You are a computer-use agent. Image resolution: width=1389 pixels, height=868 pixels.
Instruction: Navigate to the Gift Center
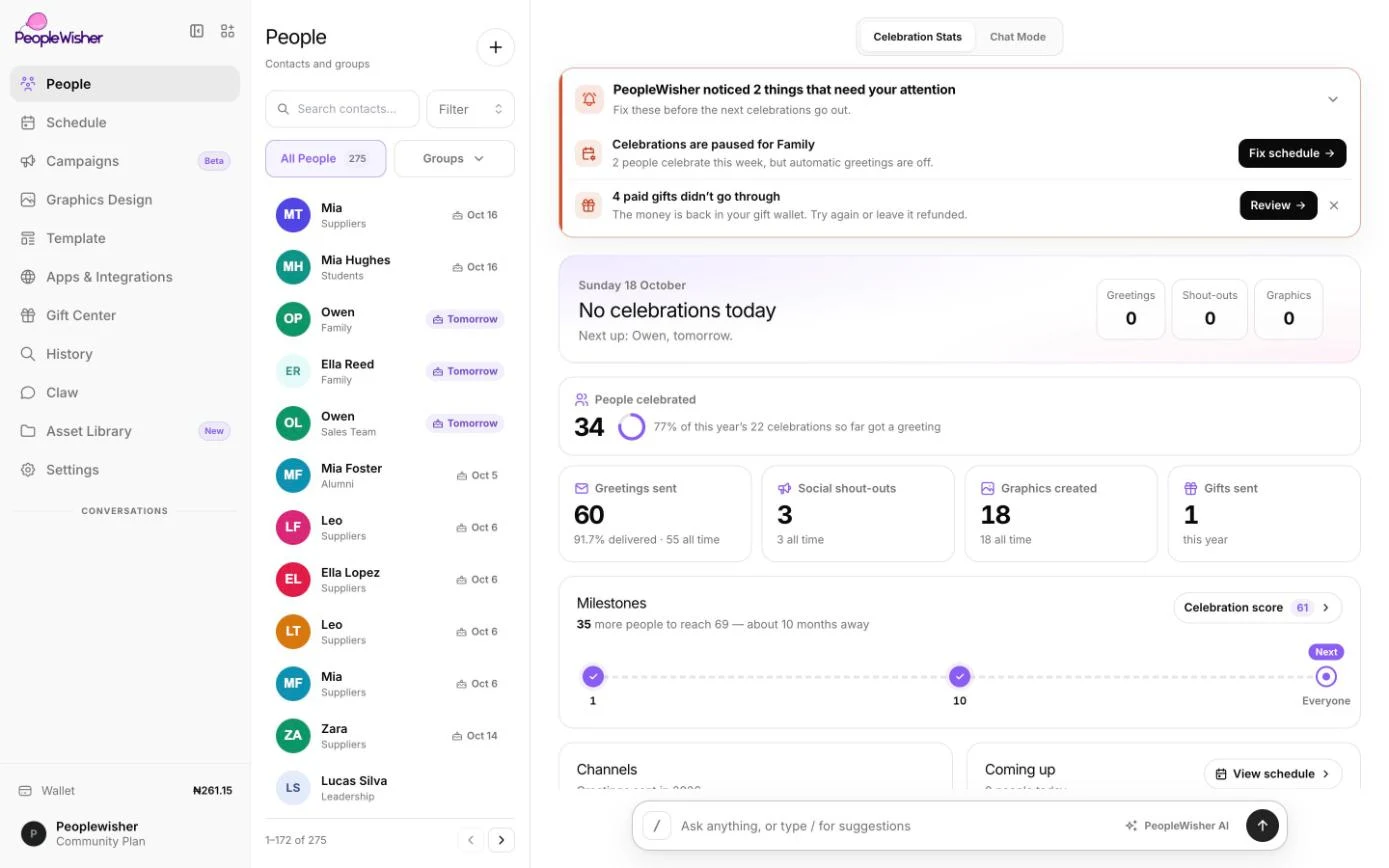125,315
